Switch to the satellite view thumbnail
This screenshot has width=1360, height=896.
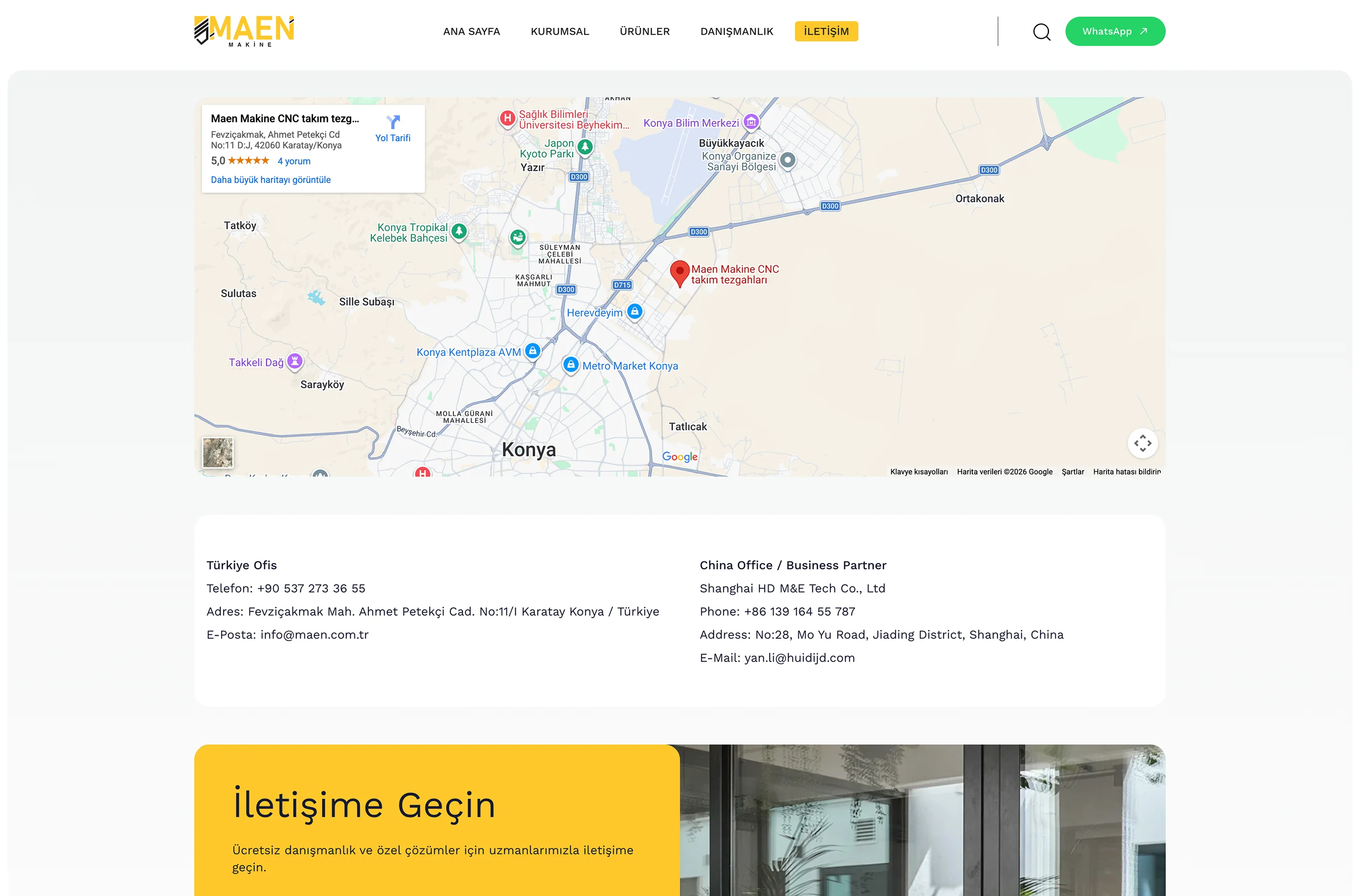point(218,452)
